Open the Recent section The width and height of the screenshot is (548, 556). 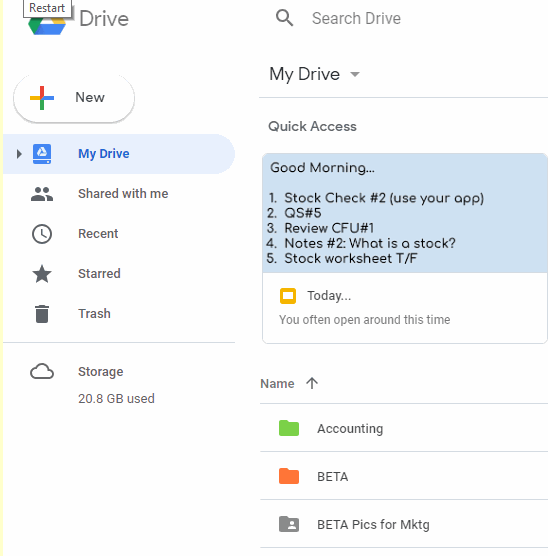click(98, 234)
